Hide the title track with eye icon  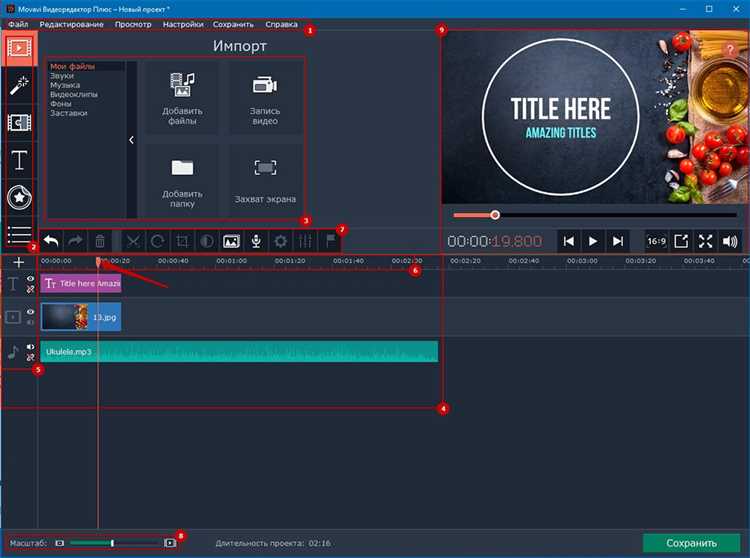coord(31,279)
